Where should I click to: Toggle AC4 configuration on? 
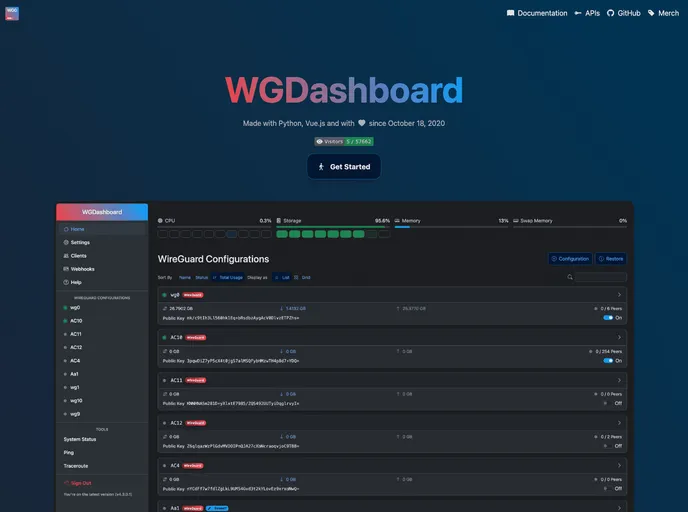pos(608,488)
